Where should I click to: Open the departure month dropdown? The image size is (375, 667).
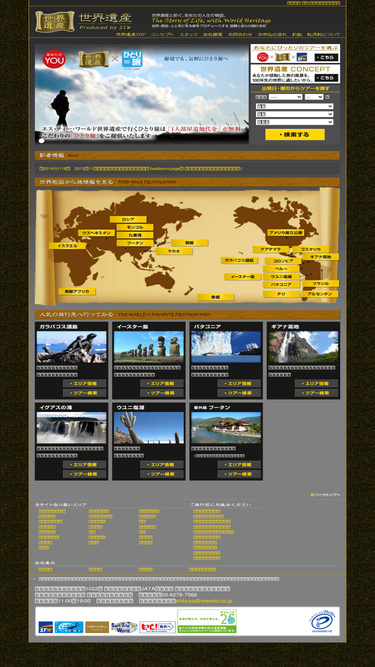(285, 97)
